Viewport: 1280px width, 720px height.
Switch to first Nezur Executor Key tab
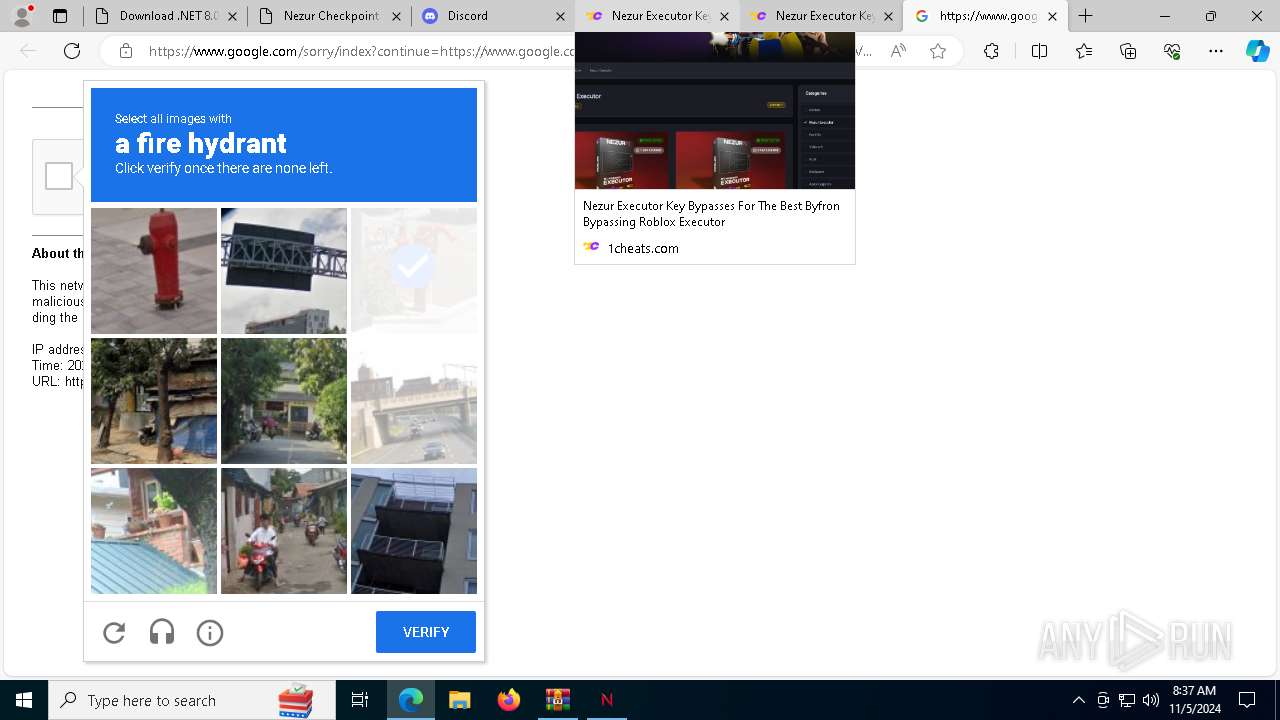(x=657, y=16)
